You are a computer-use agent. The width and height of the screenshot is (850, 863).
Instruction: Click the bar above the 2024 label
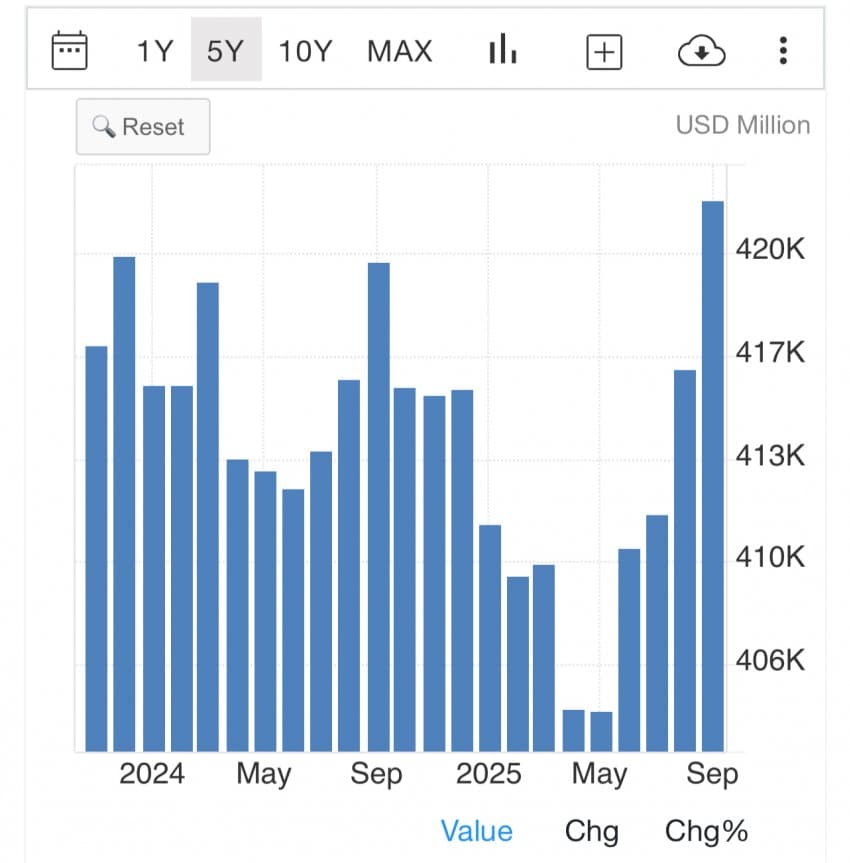tap(154, 568)
